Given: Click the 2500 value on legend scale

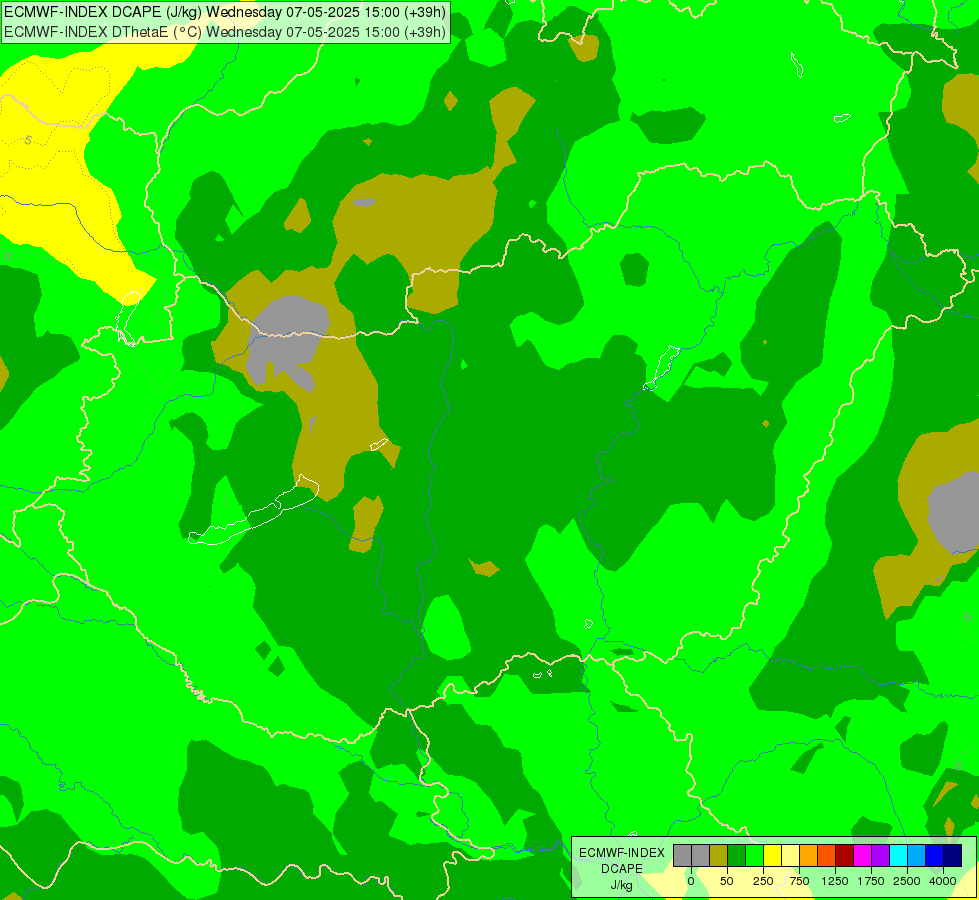Looking at the screenshot, I should click(907, 881).
